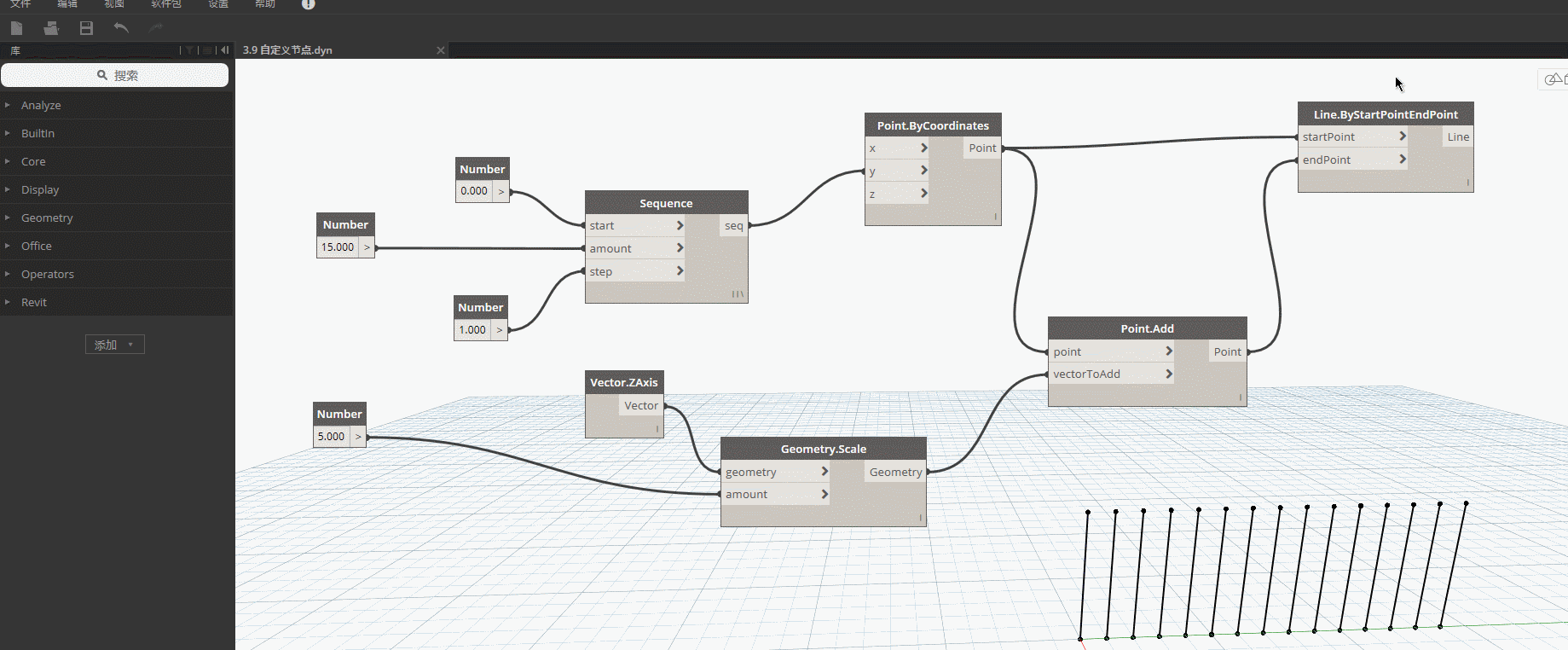The width and height of the screenshot is (1568, 650).
Task: Save the graph using the floppy disk icon
Action: (x=86, y=28)
